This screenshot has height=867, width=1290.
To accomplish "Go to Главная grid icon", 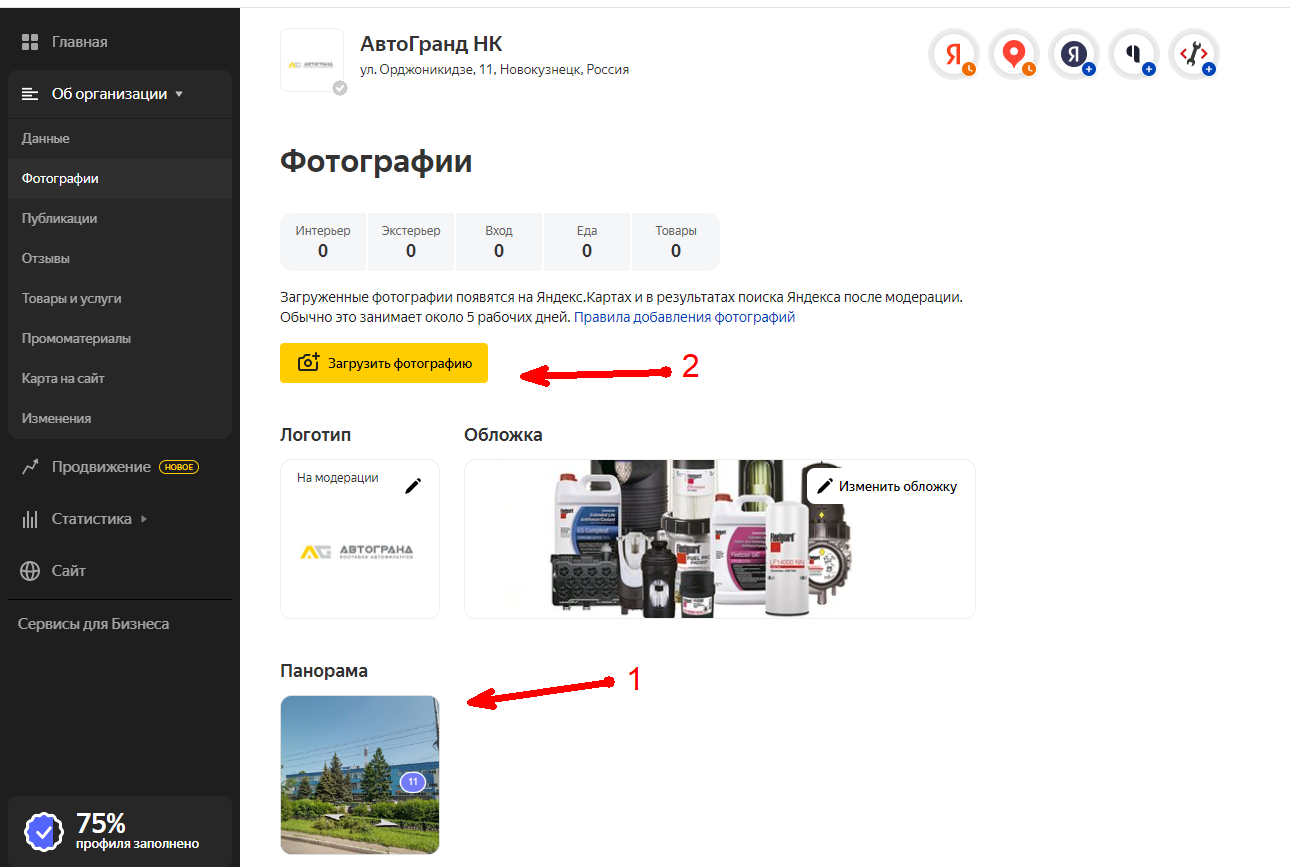I will point(30,42).
